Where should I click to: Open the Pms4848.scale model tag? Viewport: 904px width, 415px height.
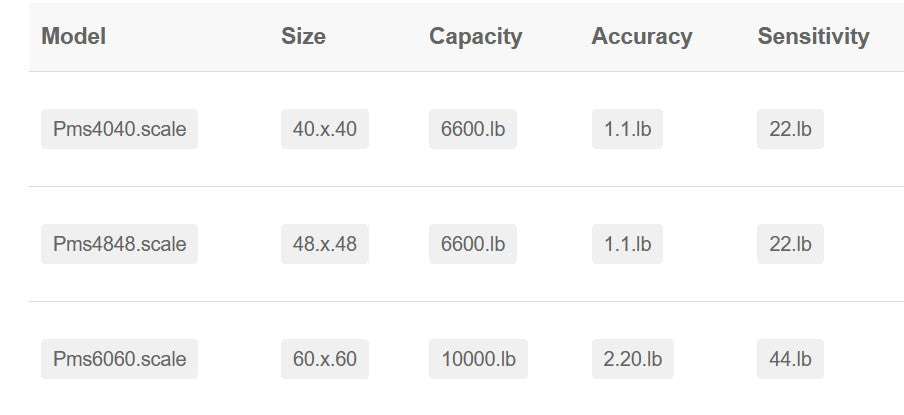[119, 244]
